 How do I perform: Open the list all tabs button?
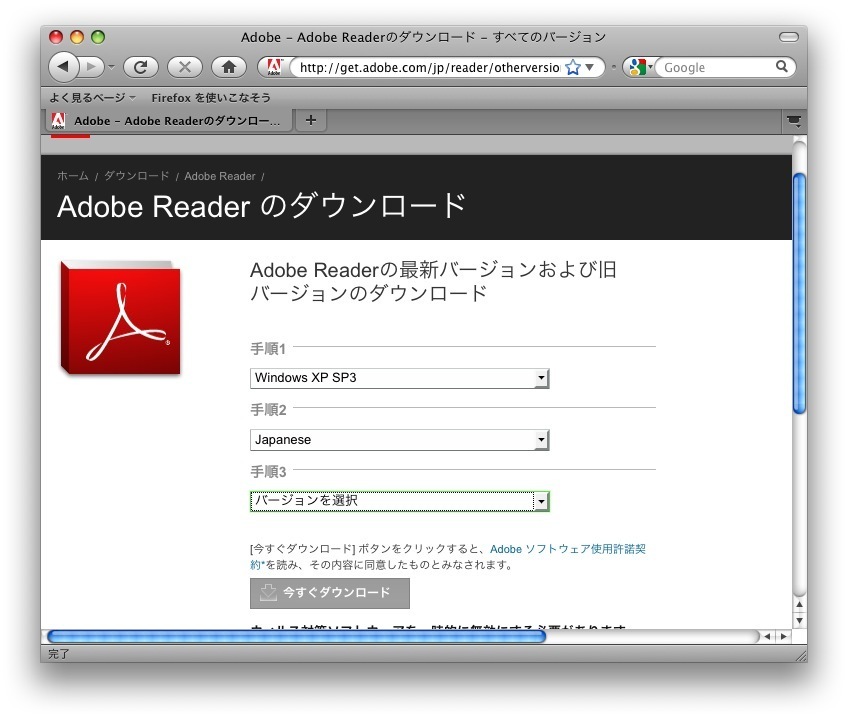[x=794, y=121]
